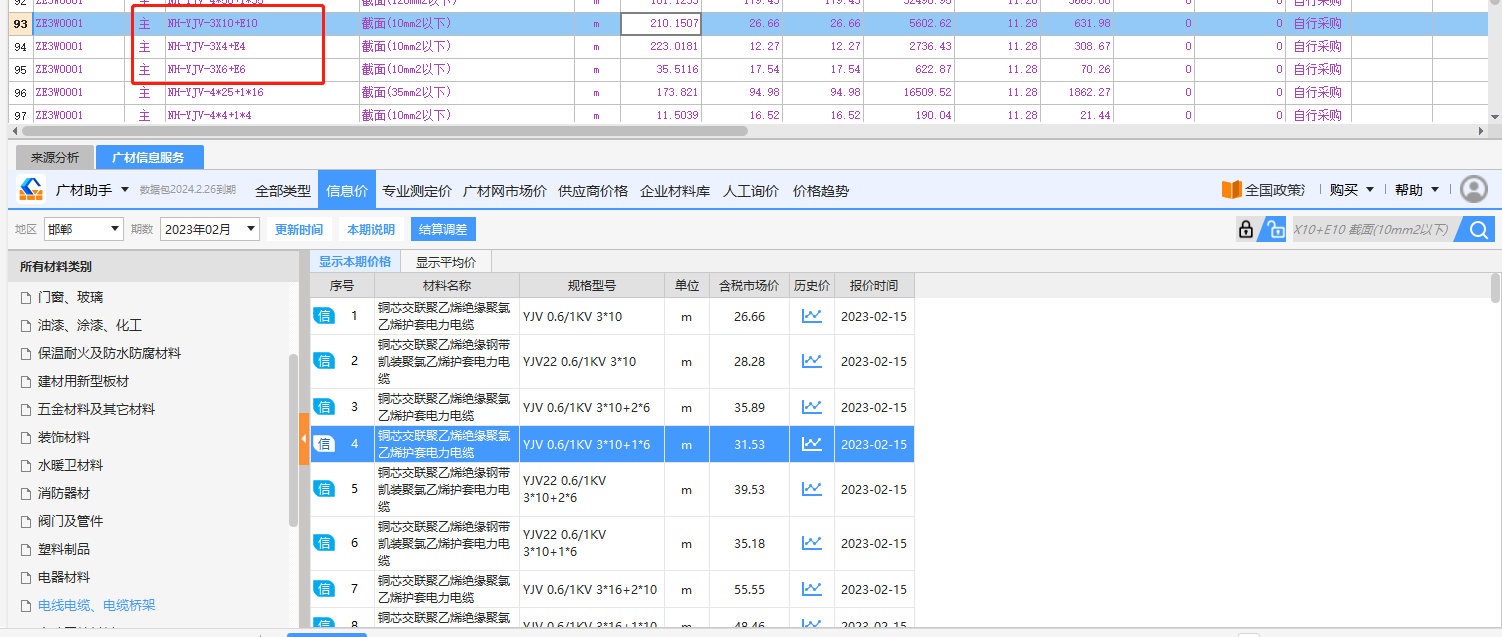Select the 电器材料 category
This screenshot has height=637, width=1502.
tap(64, 577)
